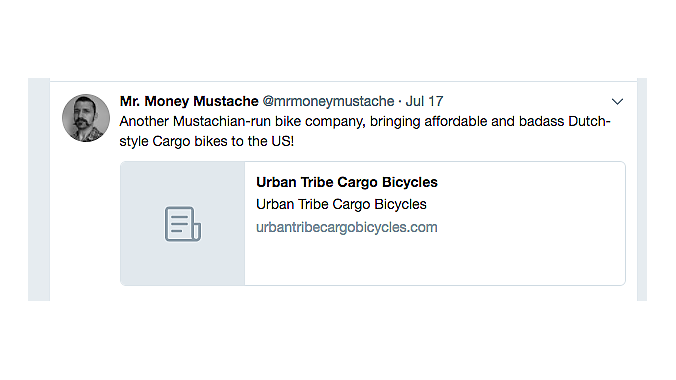Screen dimensions: 676x380
Task: Visit urbantribecargobicycles.com domain link
Action: (347, 227)
